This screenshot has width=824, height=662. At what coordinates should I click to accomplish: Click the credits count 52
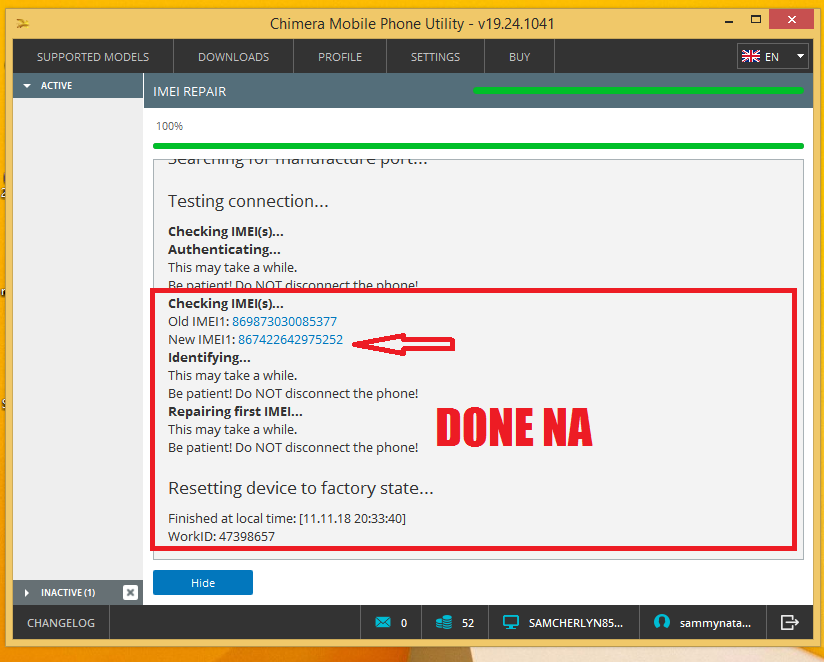pos(468,623)
